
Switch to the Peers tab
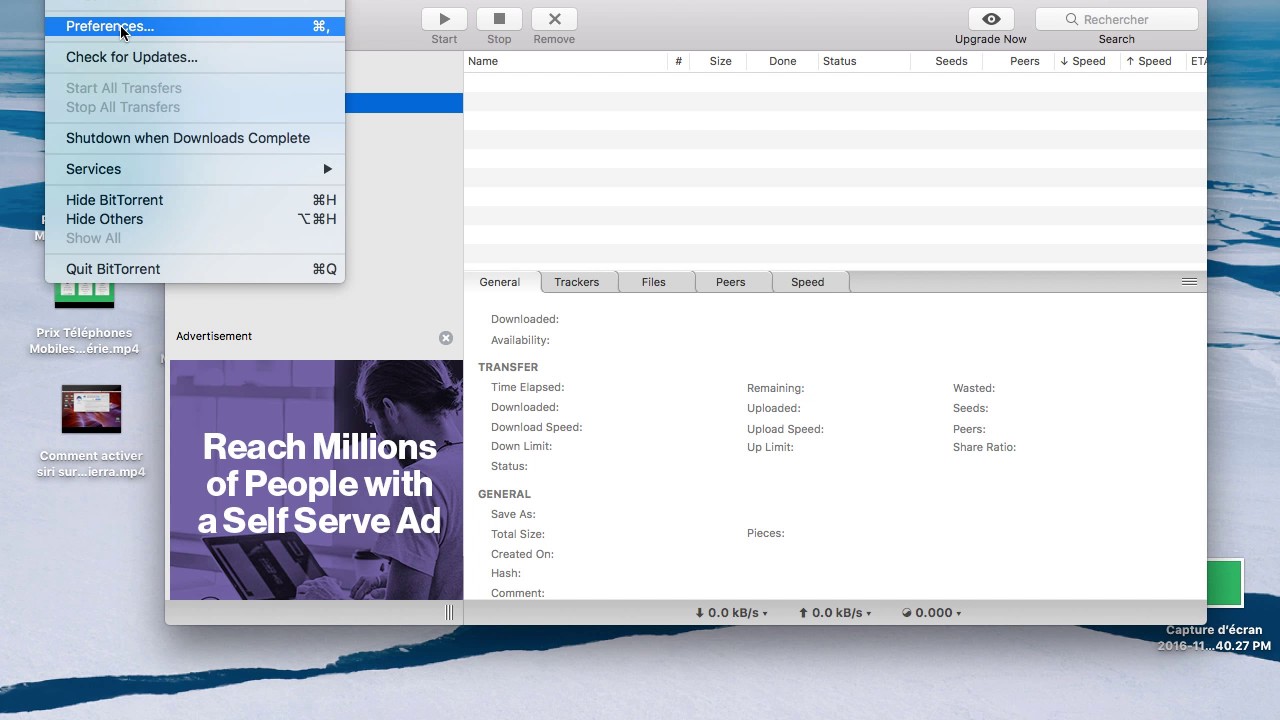click(731, 282)
